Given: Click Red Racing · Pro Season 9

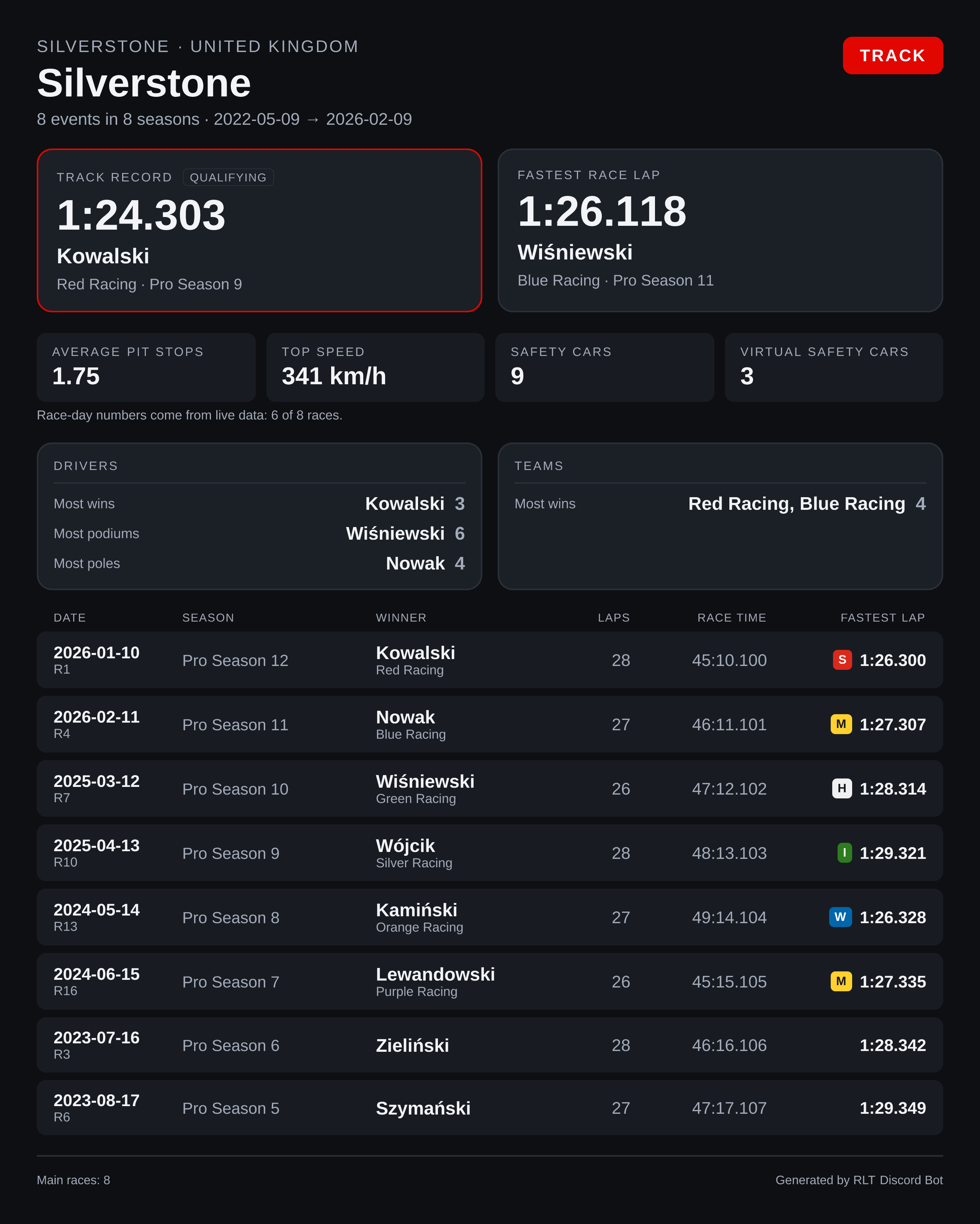Looking at the screenshot, I should pos(149,284).
